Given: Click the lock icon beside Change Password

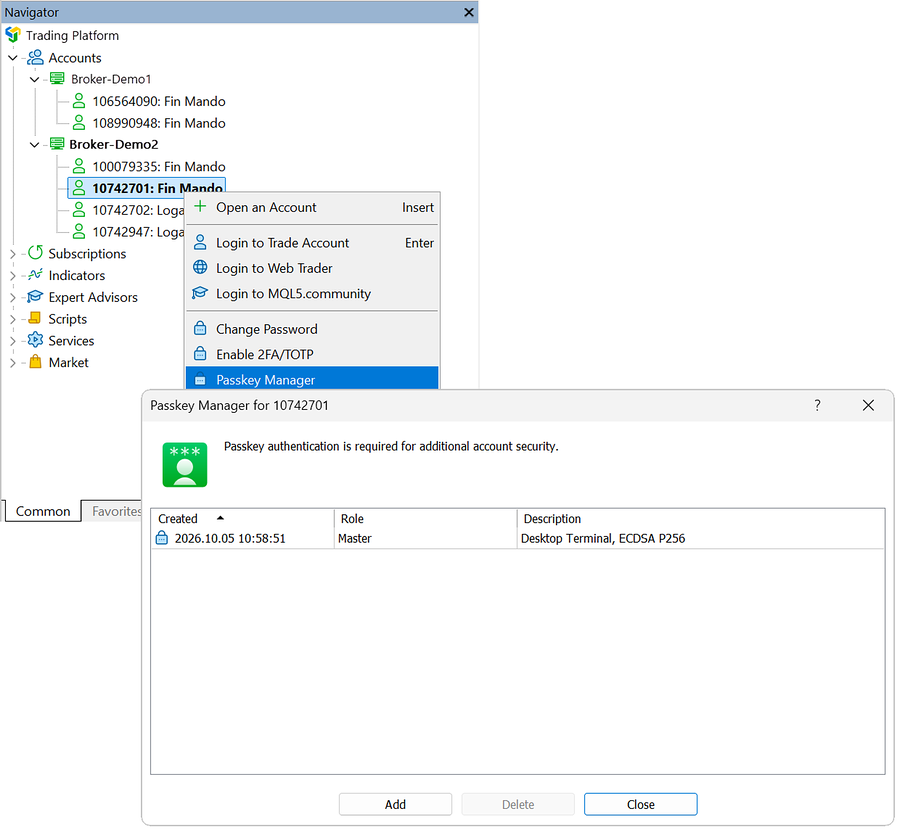Looking at the screenshot, I should point(200,328).
